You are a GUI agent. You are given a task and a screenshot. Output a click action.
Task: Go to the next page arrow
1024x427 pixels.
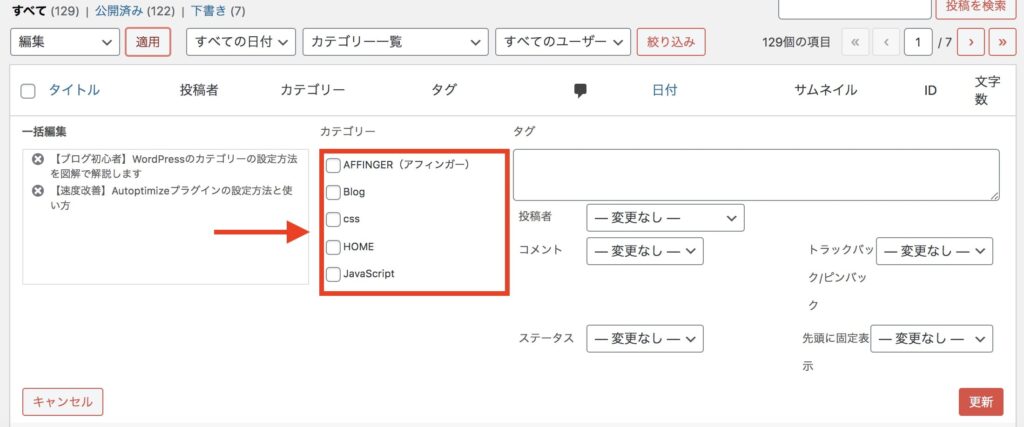point(971,42)
